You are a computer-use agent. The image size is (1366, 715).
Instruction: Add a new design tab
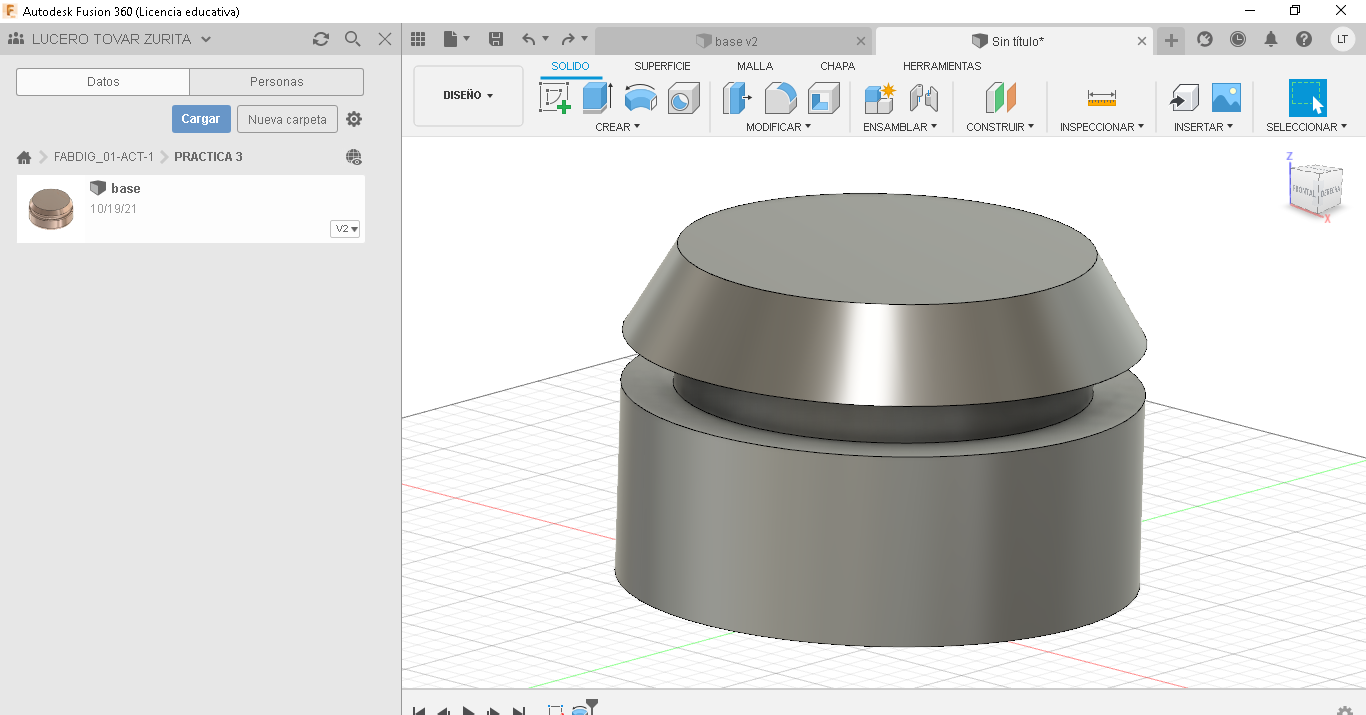(x=1171, y=40)
